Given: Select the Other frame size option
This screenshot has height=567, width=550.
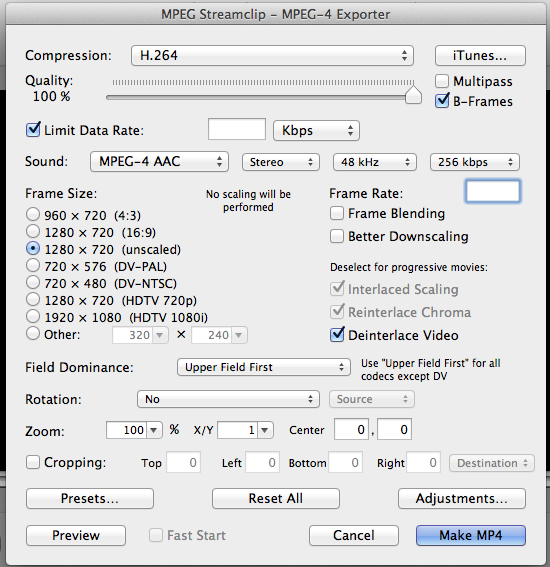Looking at the screenshot, I should [33, 333].
